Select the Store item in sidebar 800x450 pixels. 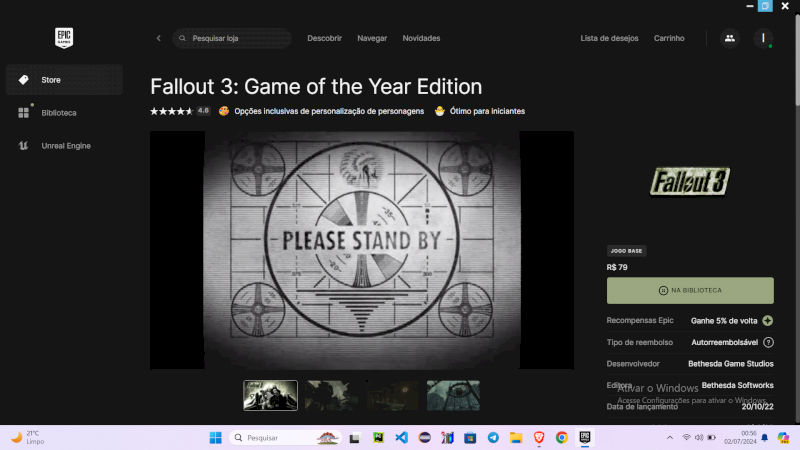coord(64,80)
